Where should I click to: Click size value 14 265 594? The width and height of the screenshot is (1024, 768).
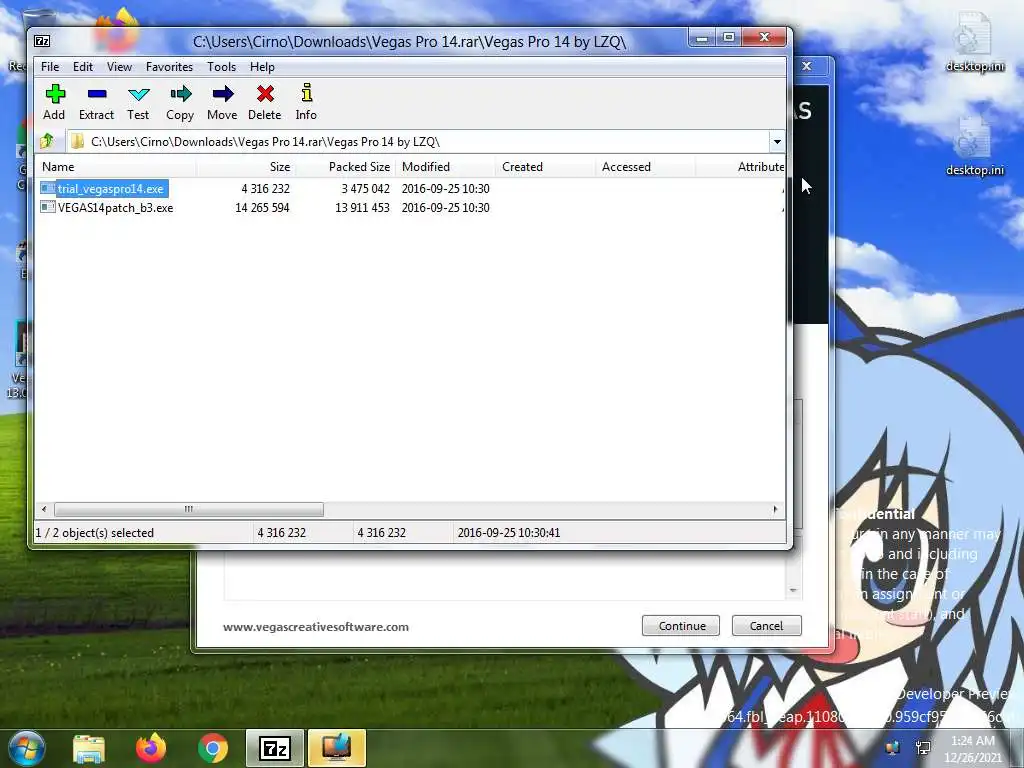tap(262, 208)
